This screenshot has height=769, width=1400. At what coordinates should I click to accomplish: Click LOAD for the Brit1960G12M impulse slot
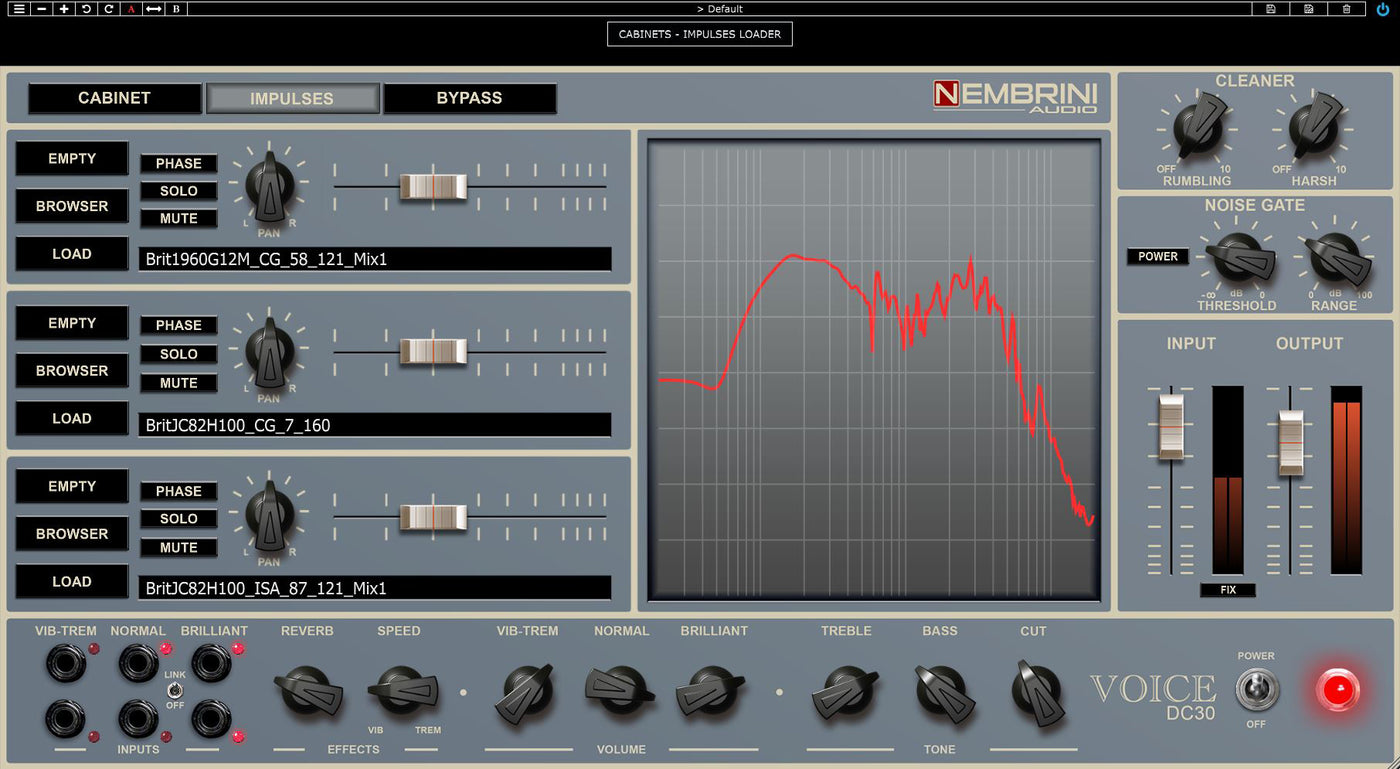coord(72,254)
